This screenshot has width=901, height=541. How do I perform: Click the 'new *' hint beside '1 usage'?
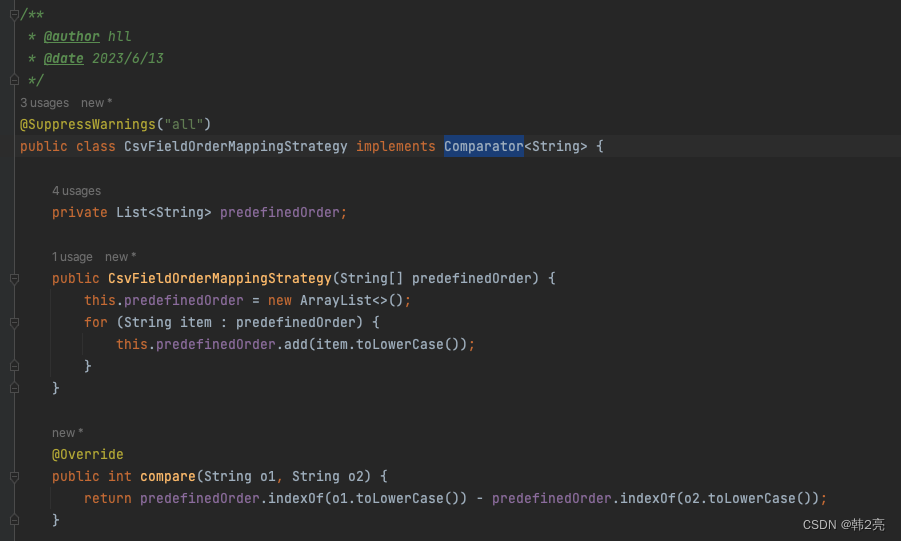(120, 257)
